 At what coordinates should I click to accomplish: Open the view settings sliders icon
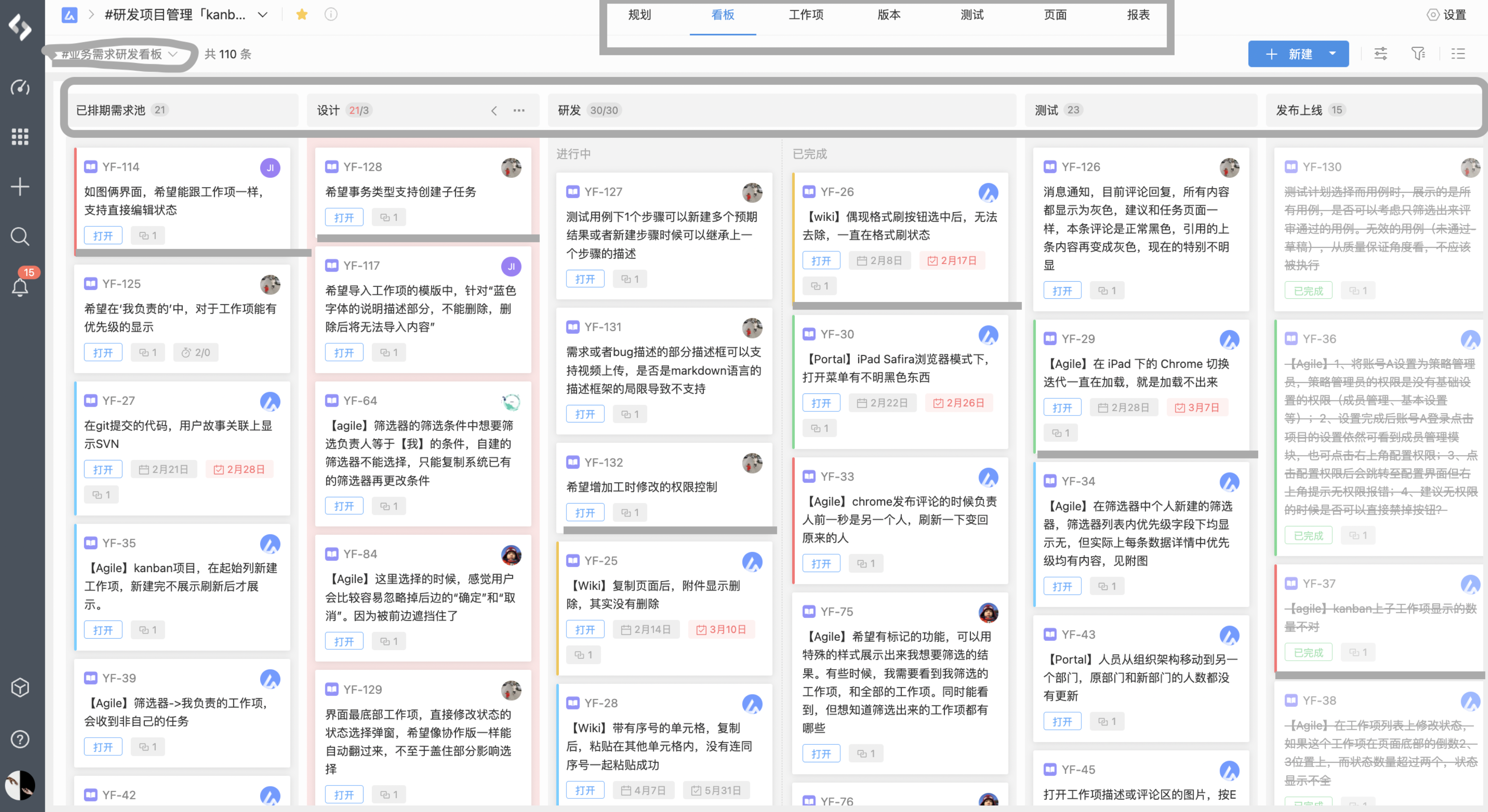click(x=1381, y=54)
